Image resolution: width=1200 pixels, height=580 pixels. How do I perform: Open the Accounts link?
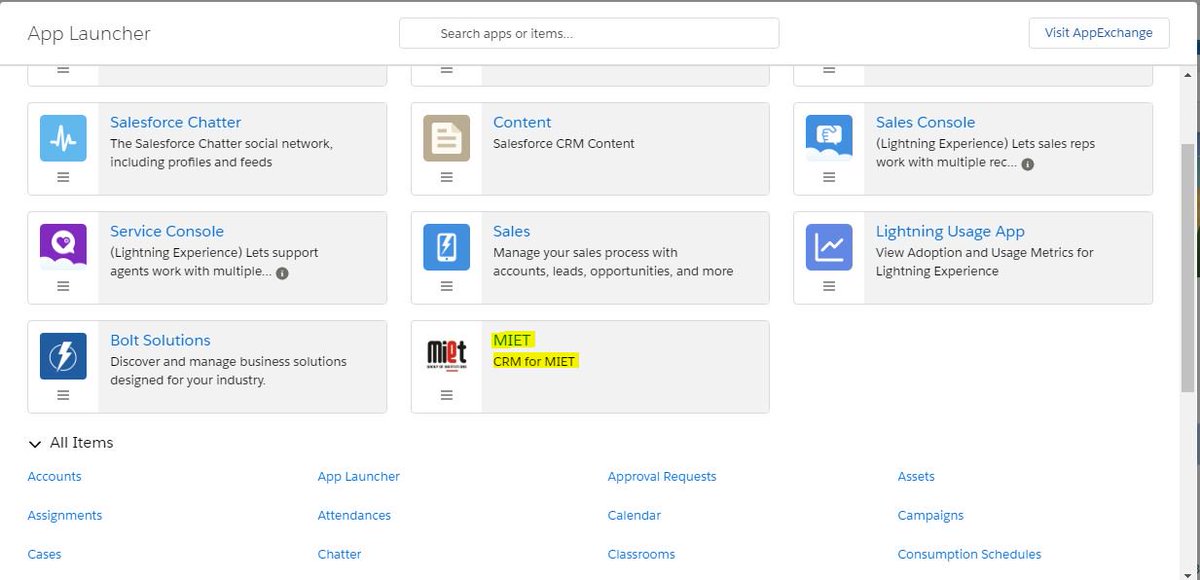(x=54, y=476)
